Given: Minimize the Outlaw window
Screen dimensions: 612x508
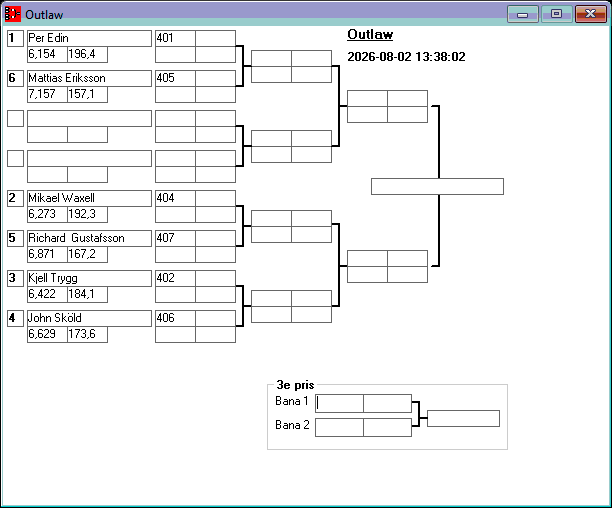Looking at the screenshot, I should coord(523,14).
